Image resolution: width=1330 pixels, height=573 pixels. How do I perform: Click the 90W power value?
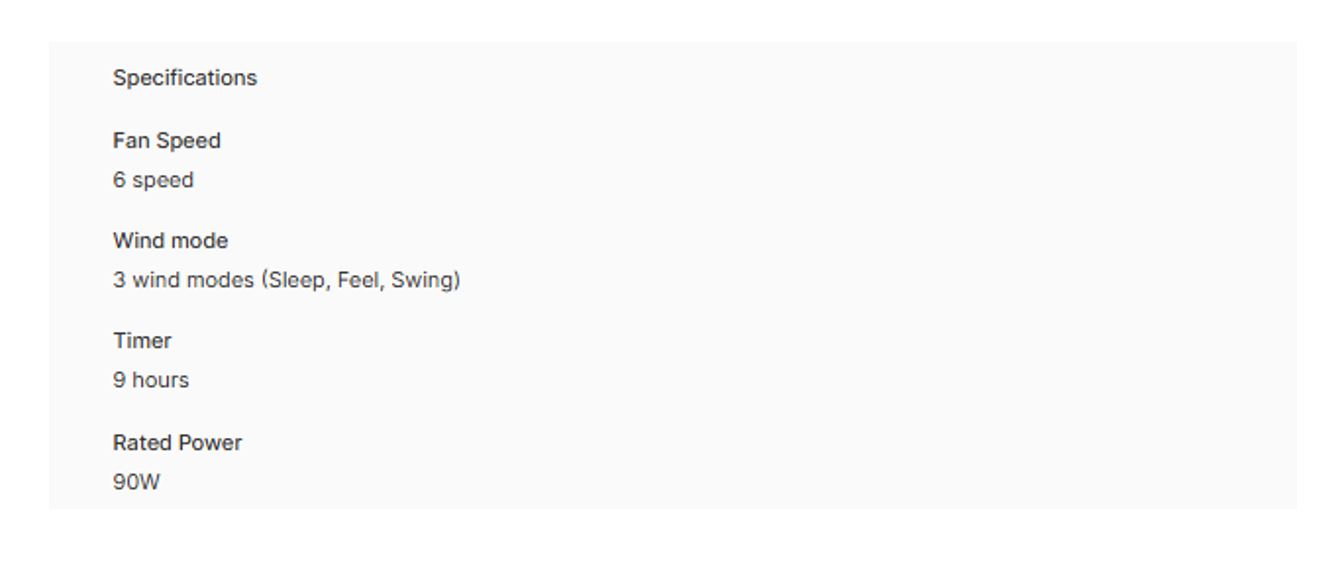click(136, 483)
